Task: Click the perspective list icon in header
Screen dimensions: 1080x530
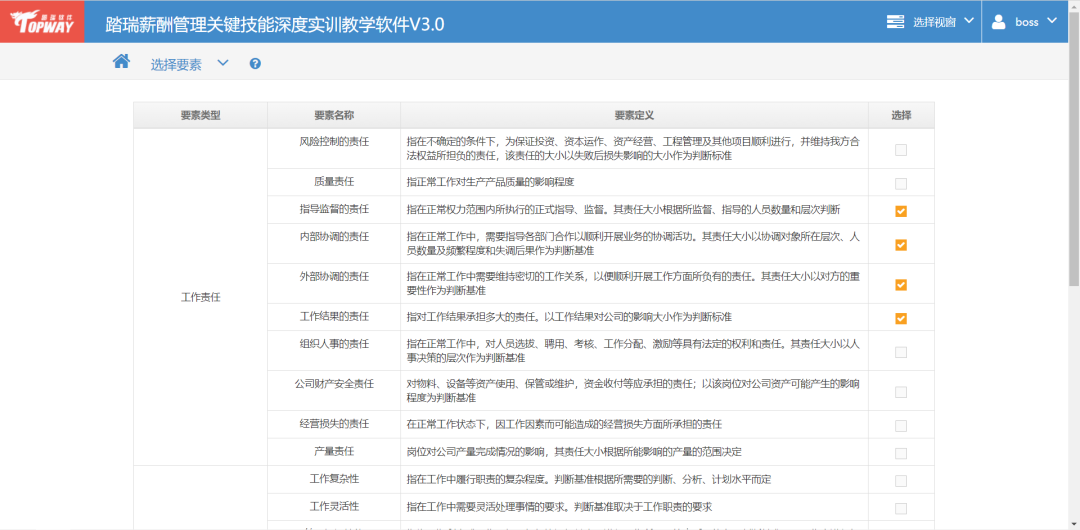Action: [895, 22]
